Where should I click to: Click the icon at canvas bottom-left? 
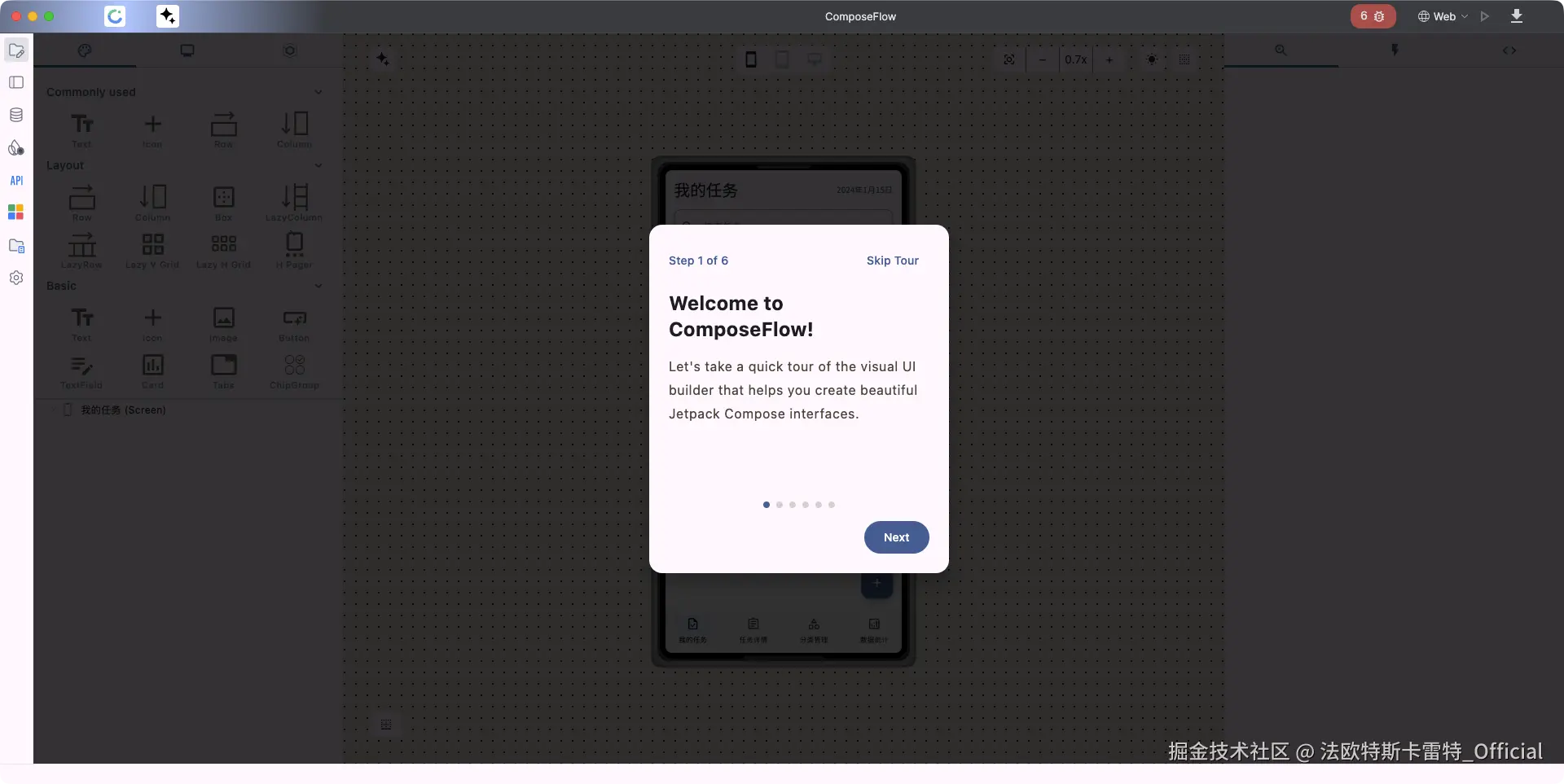tap(386, 725)
